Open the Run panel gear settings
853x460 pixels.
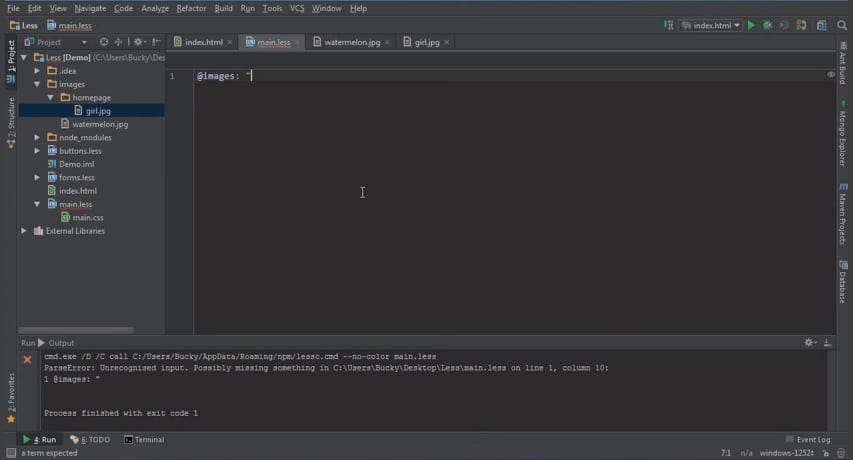coord(809,342)
